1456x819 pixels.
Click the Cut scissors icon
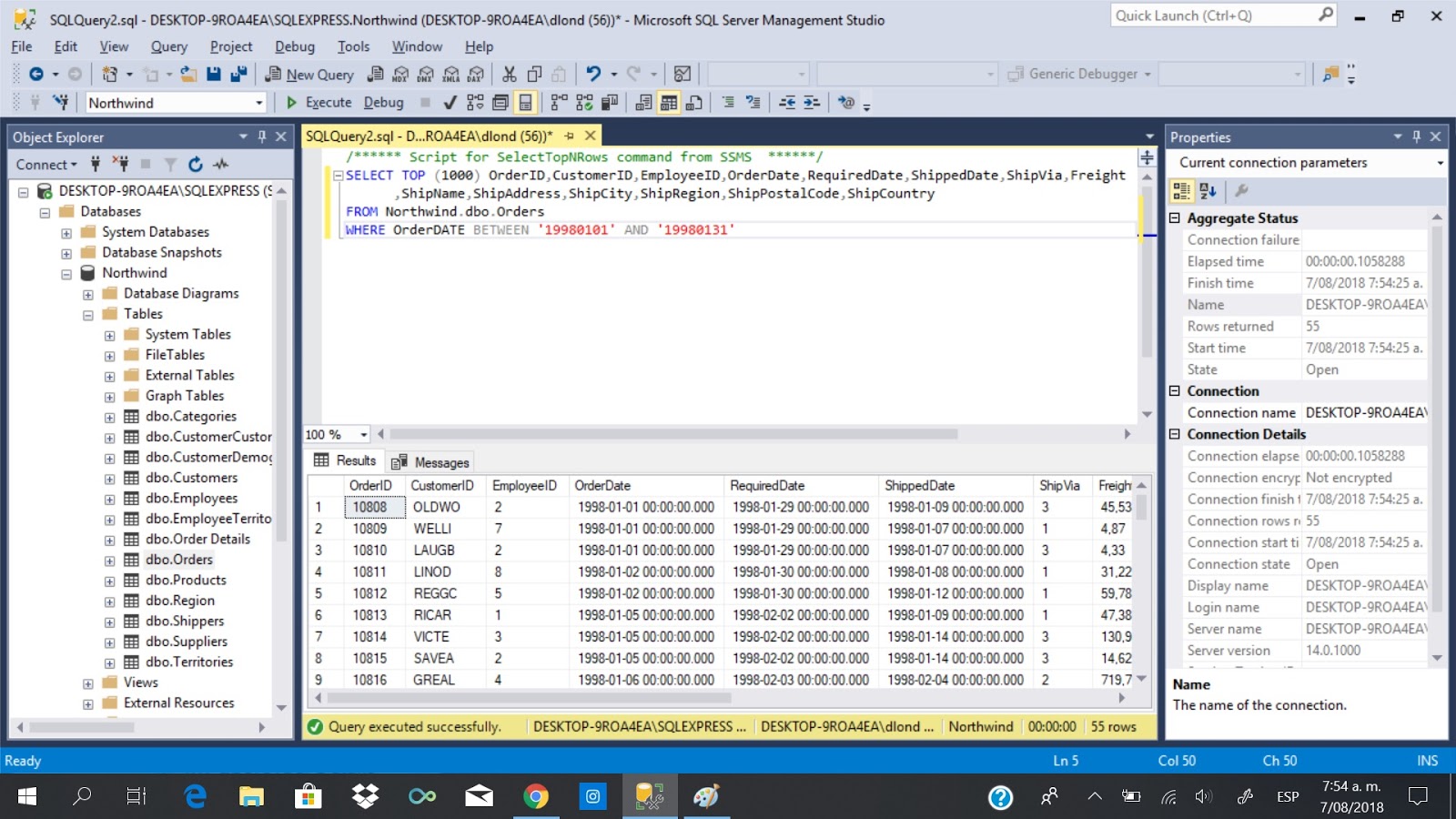510,75
